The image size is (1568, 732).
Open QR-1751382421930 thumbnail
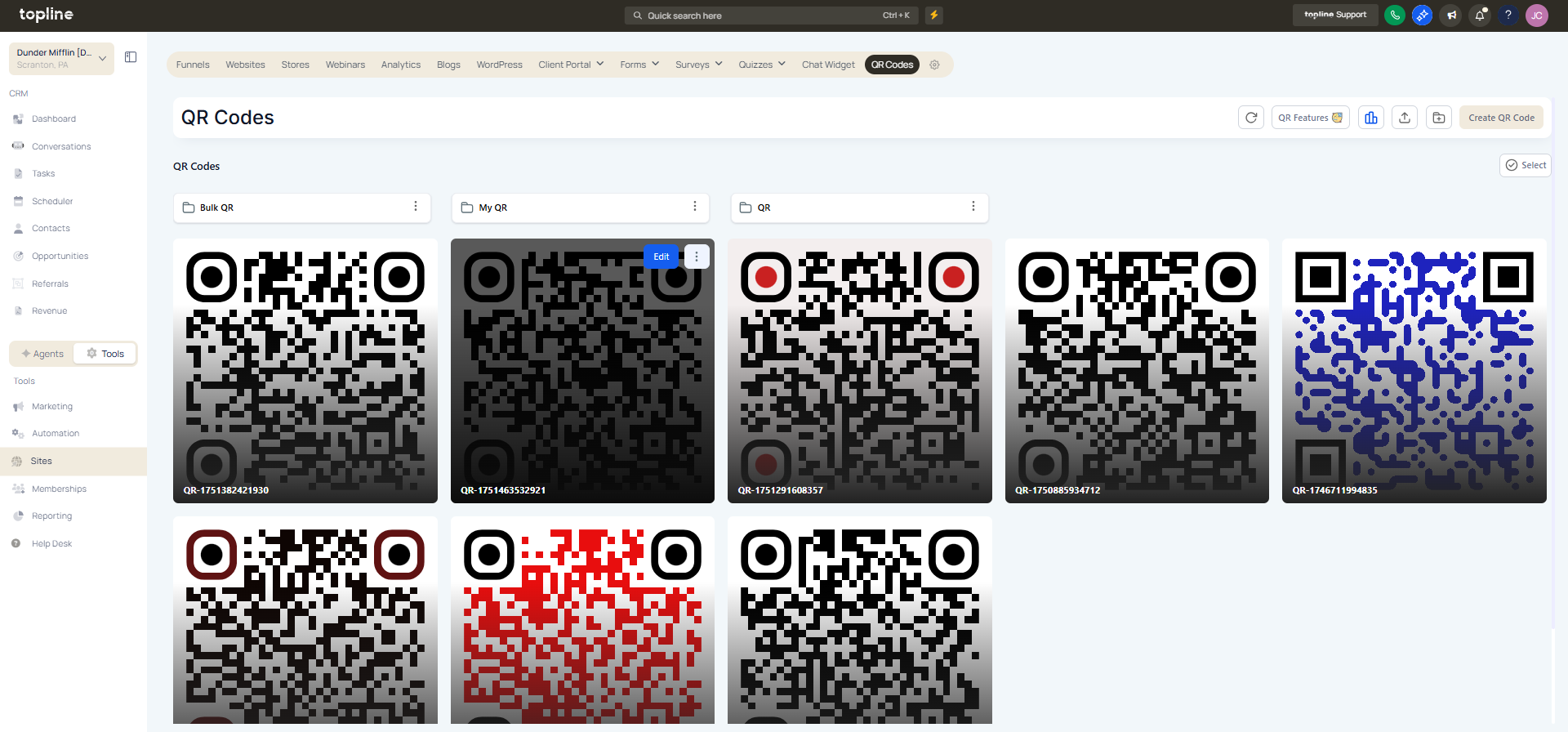(x=305, y=371)
